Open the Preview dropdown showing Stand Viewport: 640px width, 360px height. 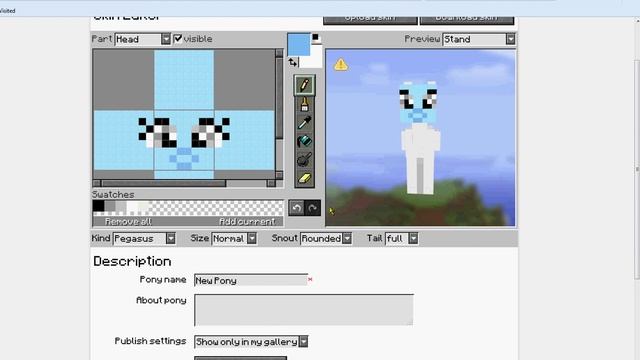[x=479, y=39]
